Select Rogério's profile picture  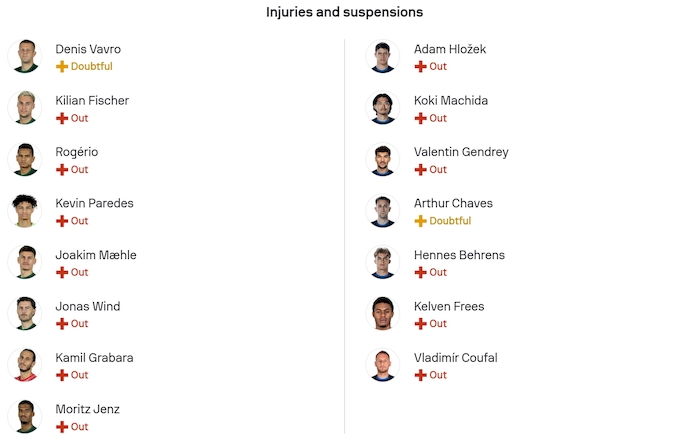tap(26, 159)
